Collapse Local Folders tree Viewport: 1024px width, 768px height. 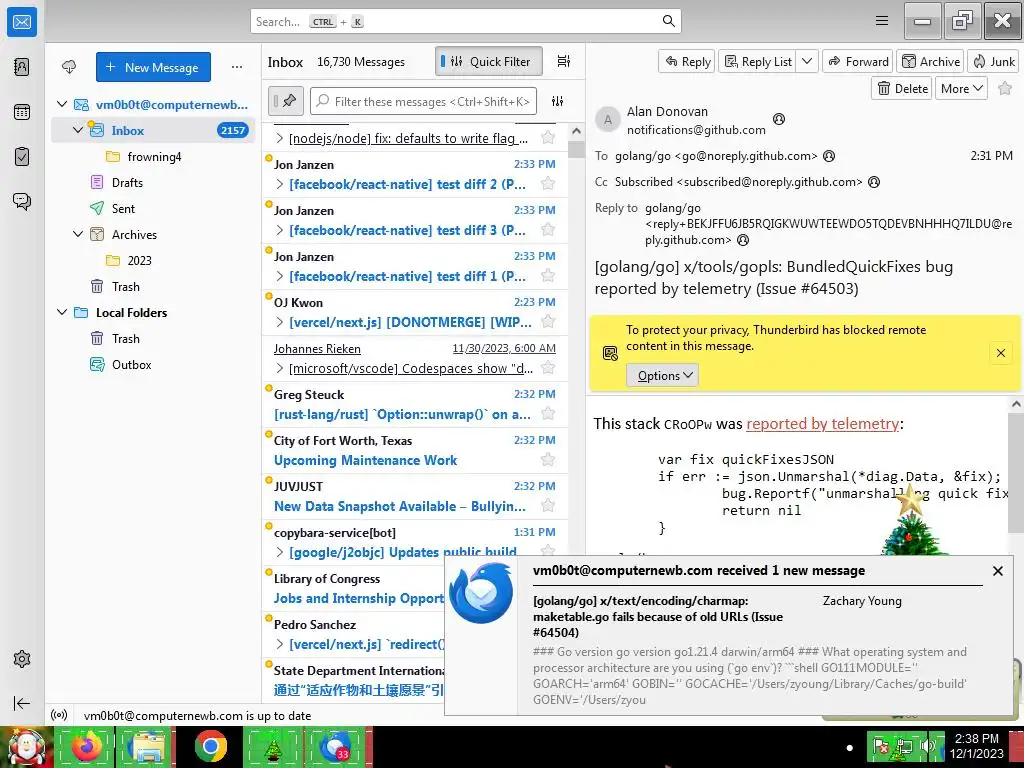[x=62, y=312]
